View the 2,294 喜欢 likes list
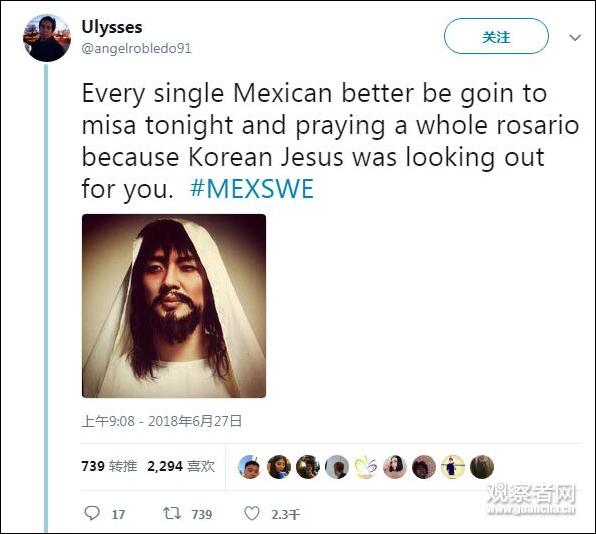Screen dimensions: 596x534 pyautogui.click(x=181, y=466)
